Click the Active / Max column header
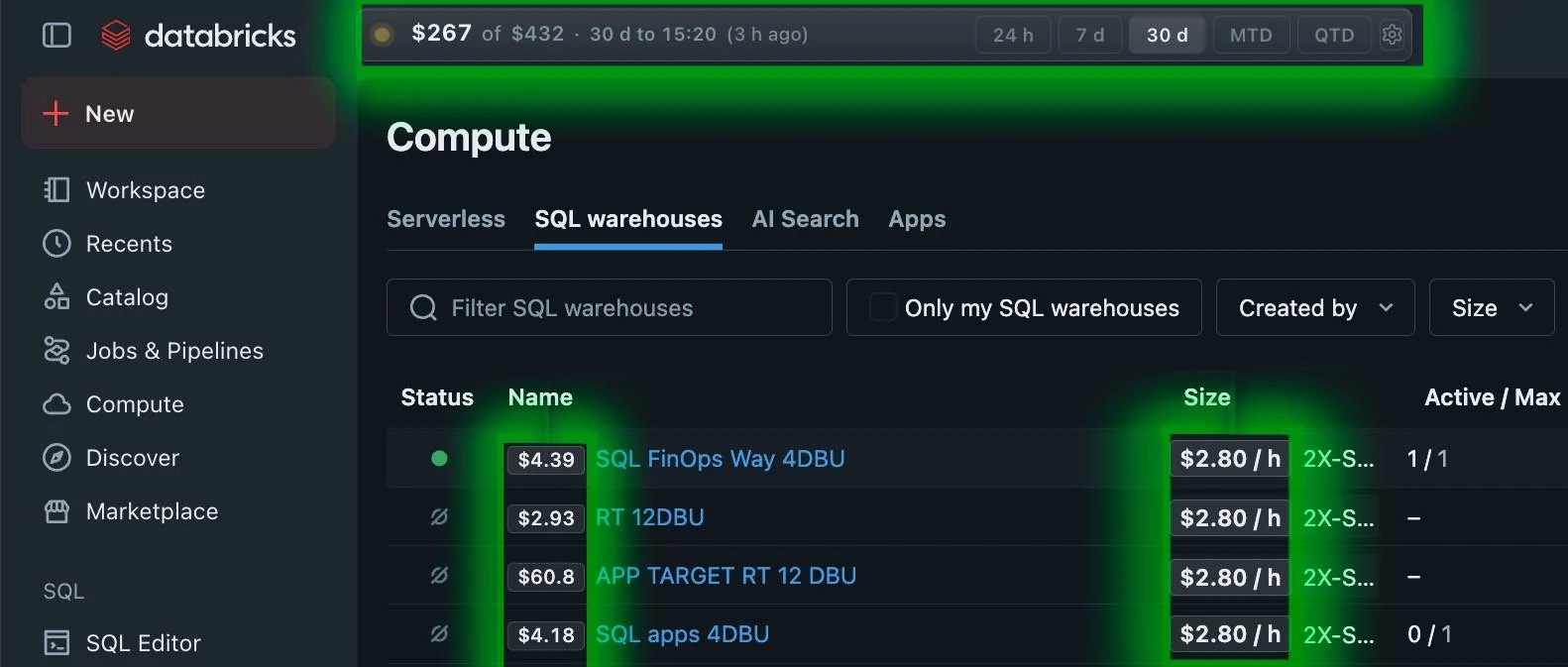Image resolution: width=1568 pixels, height=667 pixels. coord(1493,397)
